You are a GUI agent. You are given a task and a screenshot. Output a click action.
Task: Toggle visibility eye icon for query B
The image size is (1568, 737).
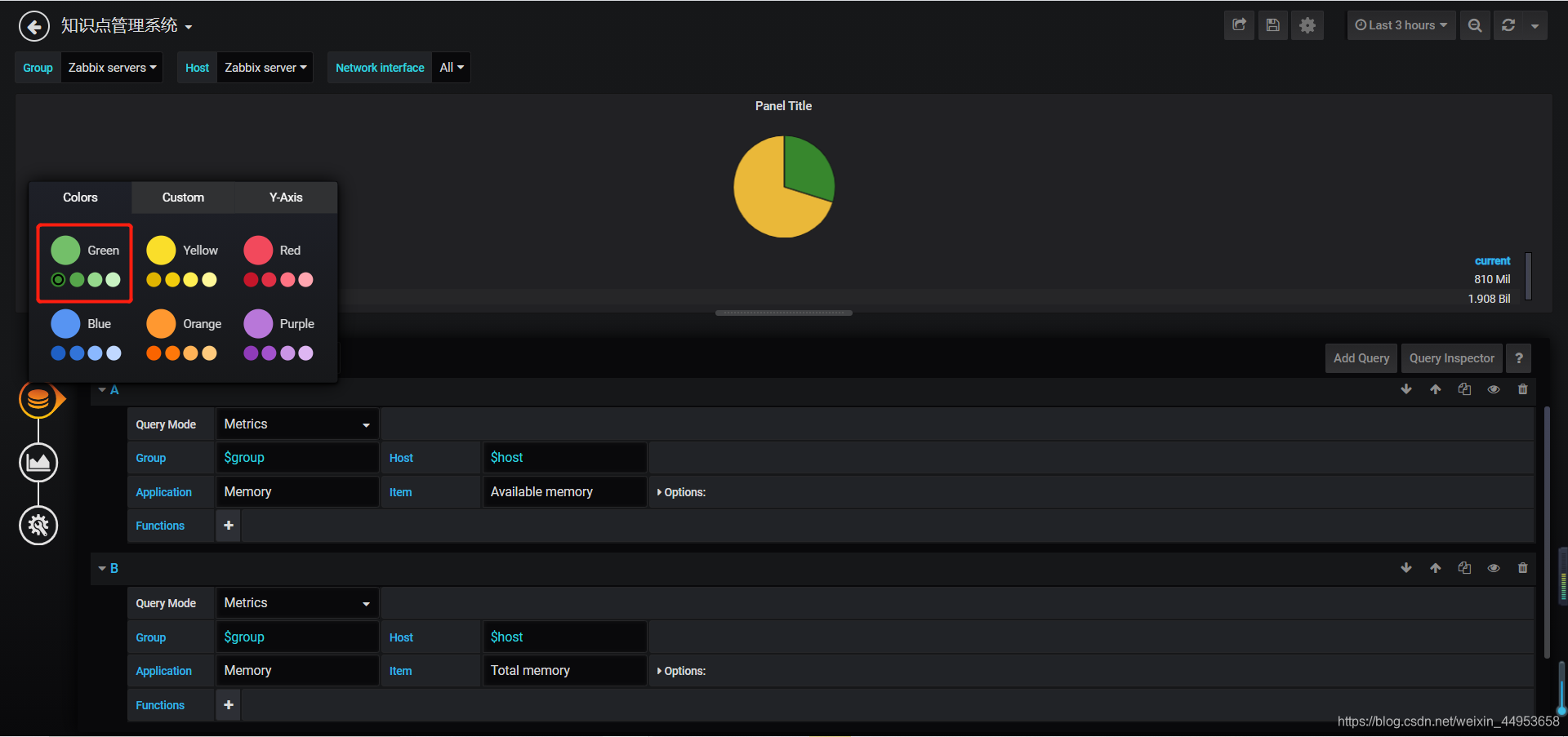pos(1494,568)
